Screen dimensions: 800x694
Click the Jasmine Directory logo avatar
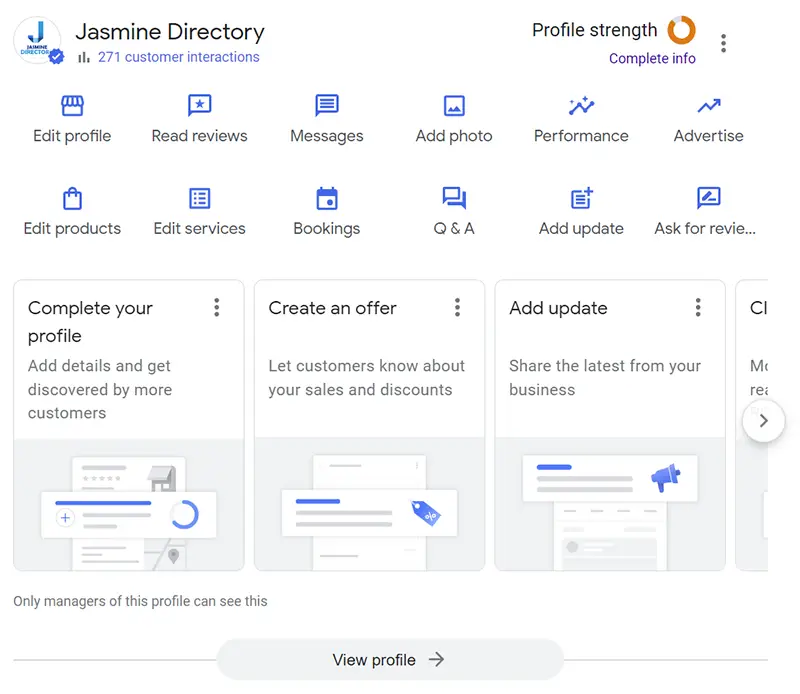pos(37,40)
